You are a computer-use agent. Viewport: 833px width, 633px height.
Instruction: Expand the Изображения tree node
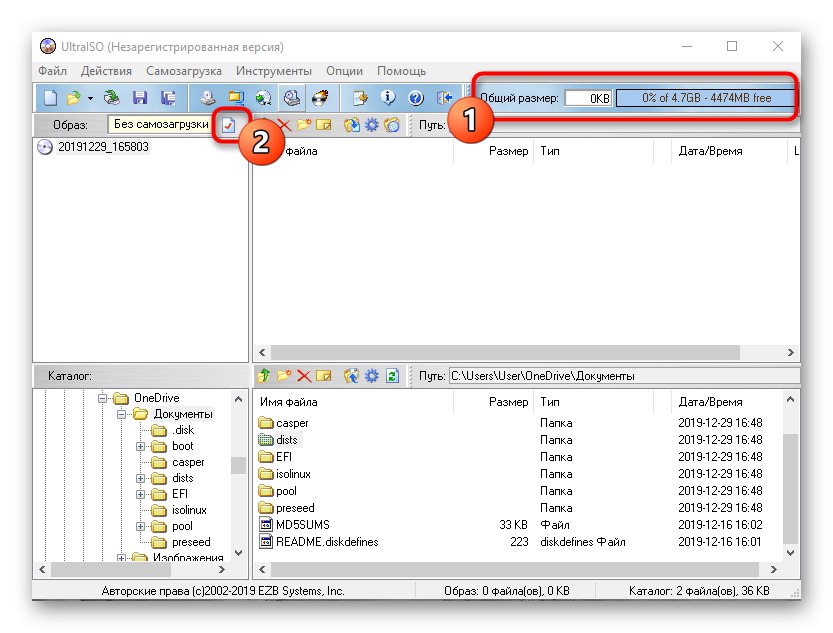click(x=121, y=558)
